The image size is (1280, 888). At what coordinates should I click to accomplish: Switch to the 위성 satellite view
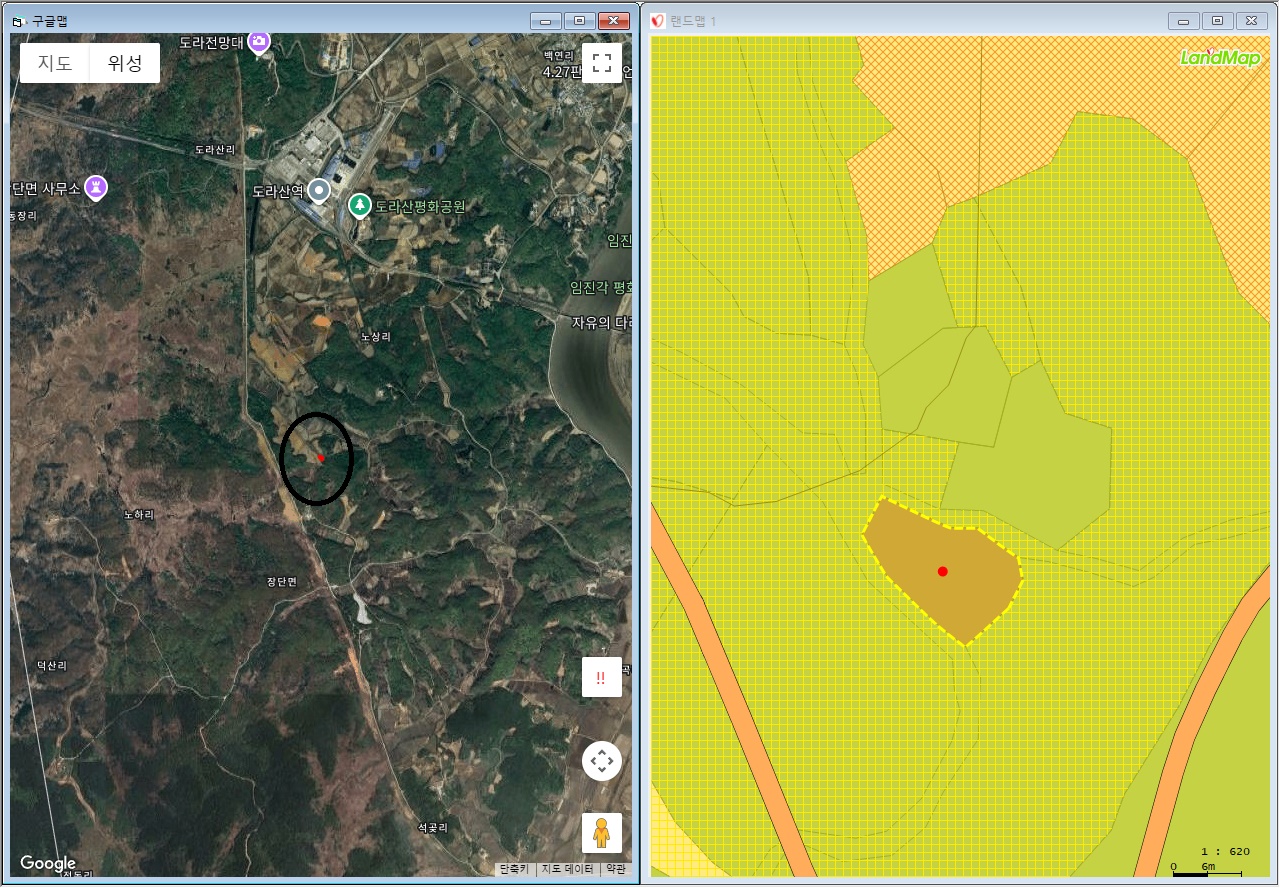[125, 64]
